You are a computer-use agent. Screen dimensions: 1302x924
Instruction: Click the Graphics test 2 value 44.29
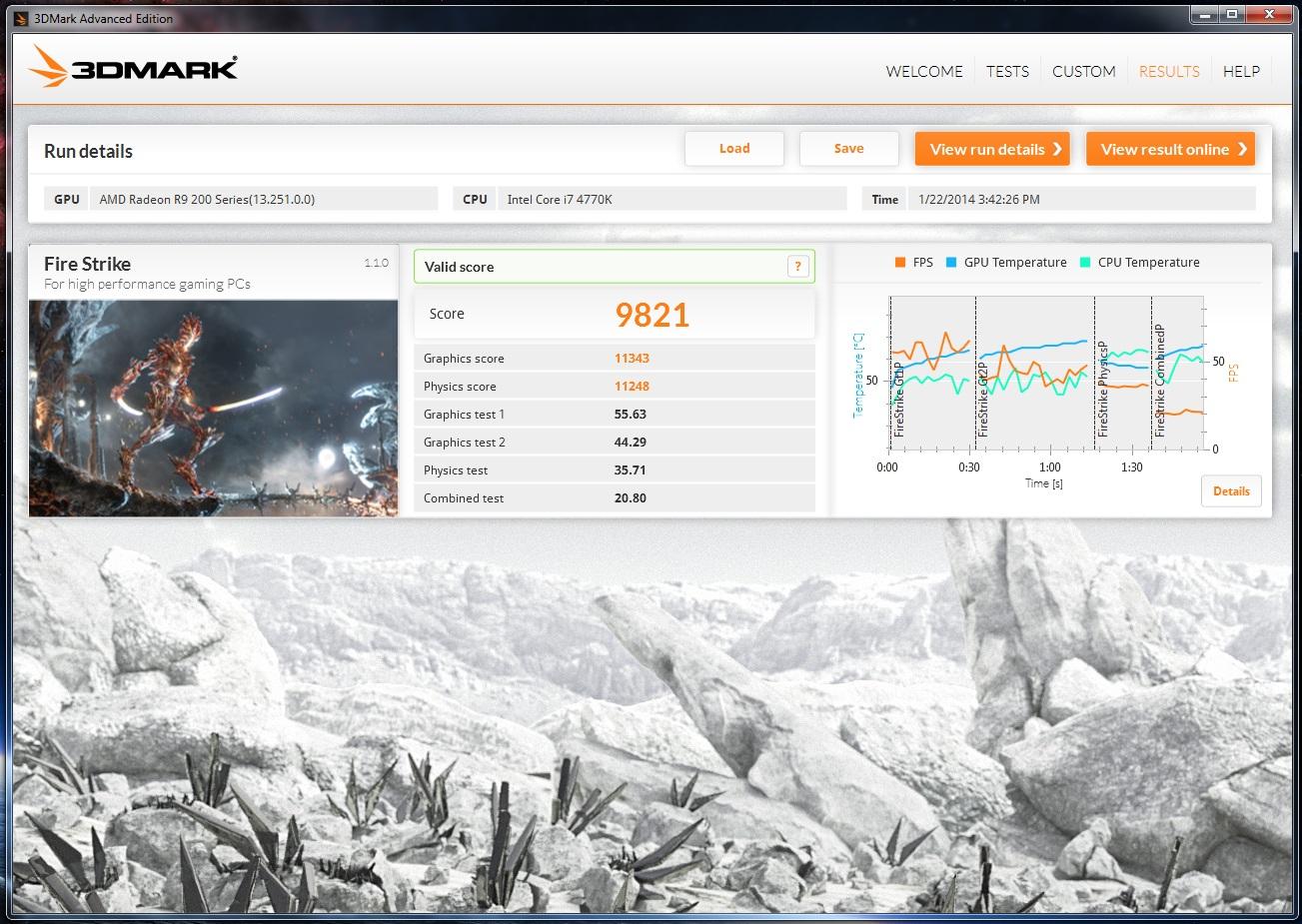(631, 443)
